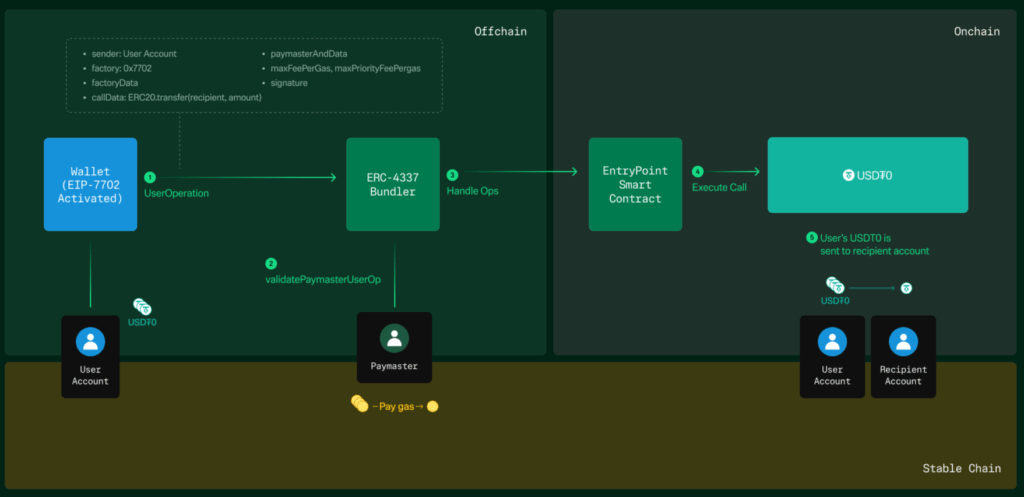Select the ERC-4337 Bundler box
The width and height of the screenshot is (1024, 497).
point(392,184)
